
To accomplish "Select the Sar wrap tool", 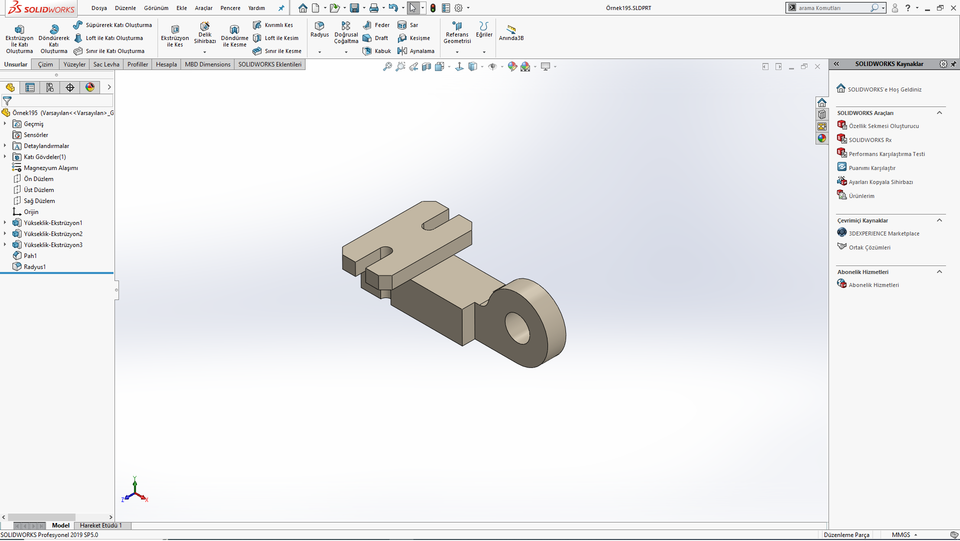I will [408, 25].
